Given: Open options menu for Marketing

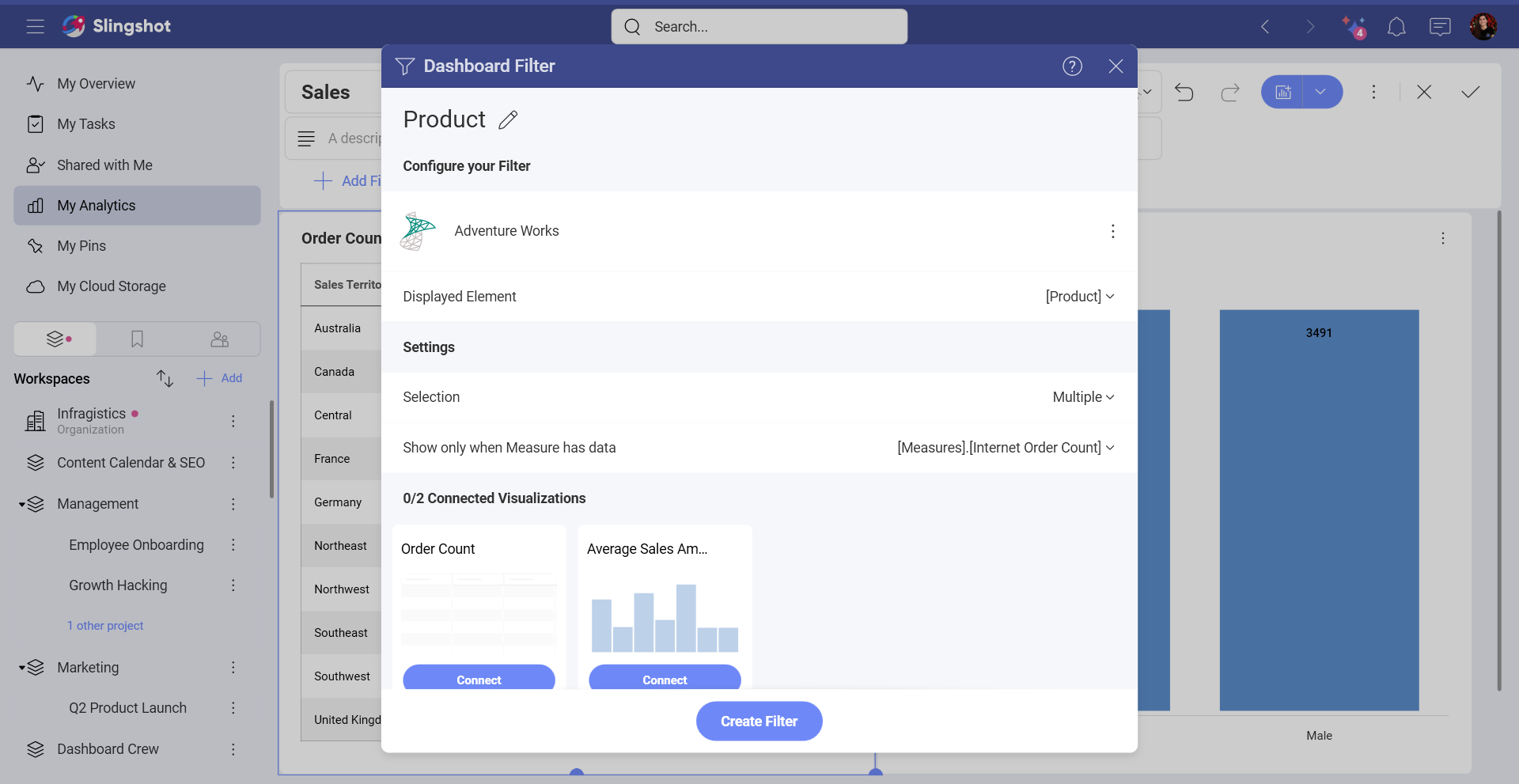Looking at the screenshot, I should click(x=233, y=668).
